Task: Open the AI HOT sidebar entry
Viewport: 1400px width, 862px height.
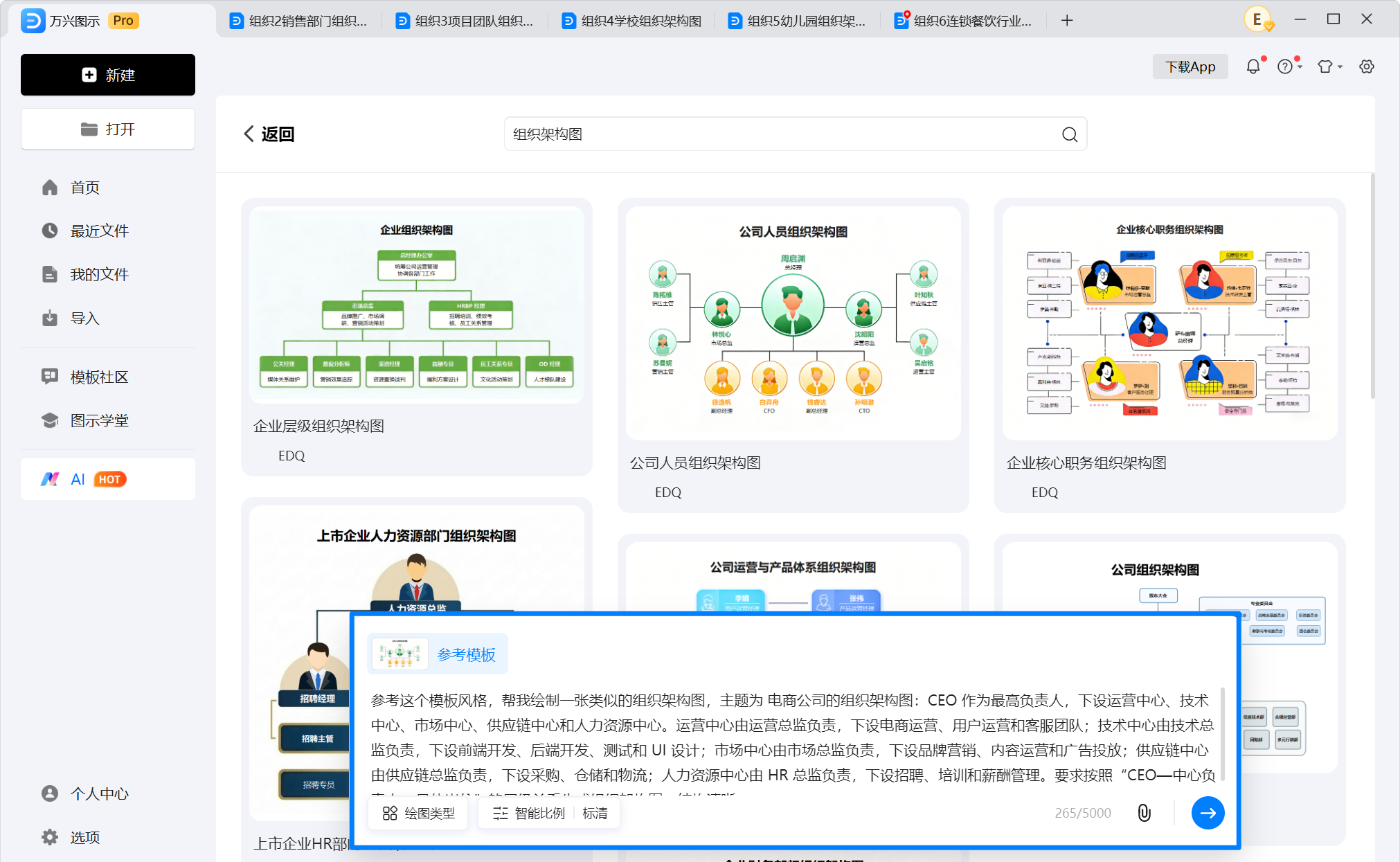Action: click(108, 479)
